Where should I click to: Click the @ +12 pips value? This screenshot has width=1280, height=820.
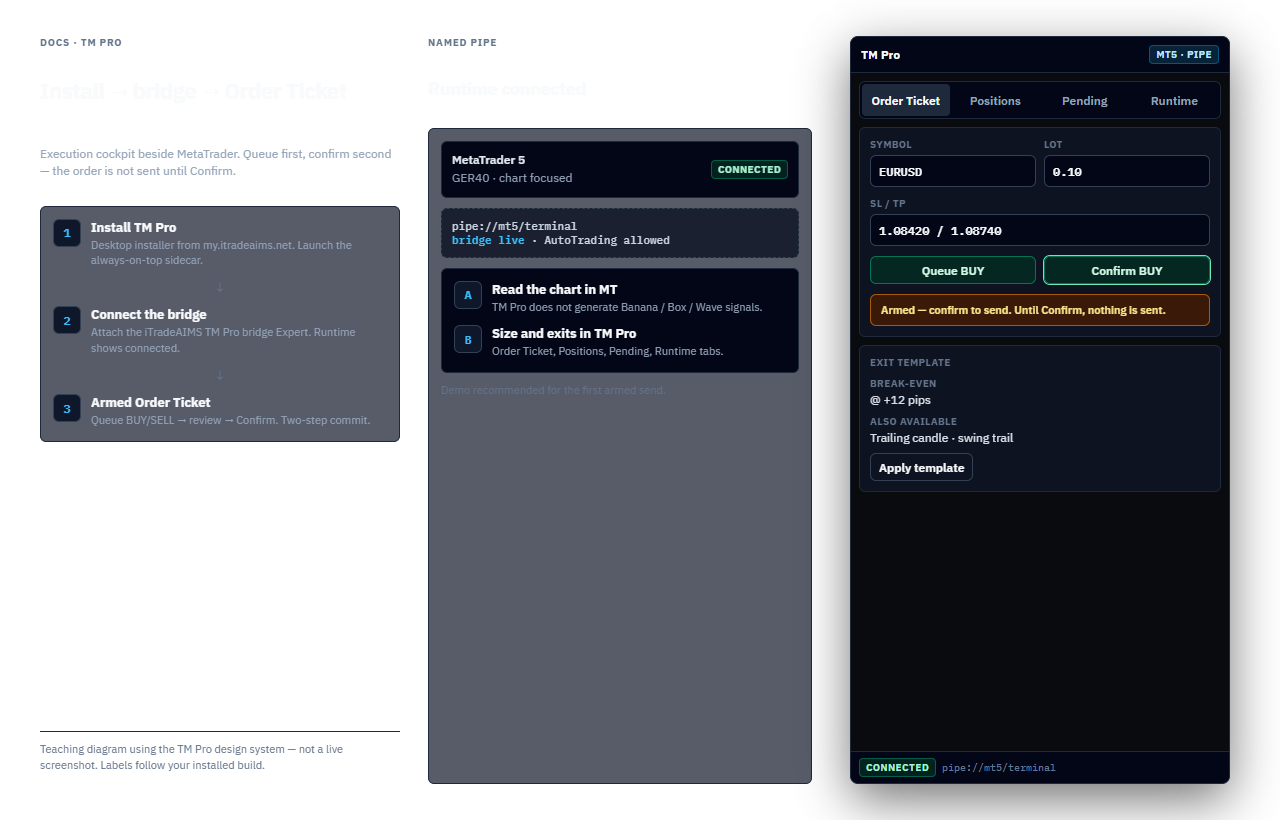(x=900, y=400)
